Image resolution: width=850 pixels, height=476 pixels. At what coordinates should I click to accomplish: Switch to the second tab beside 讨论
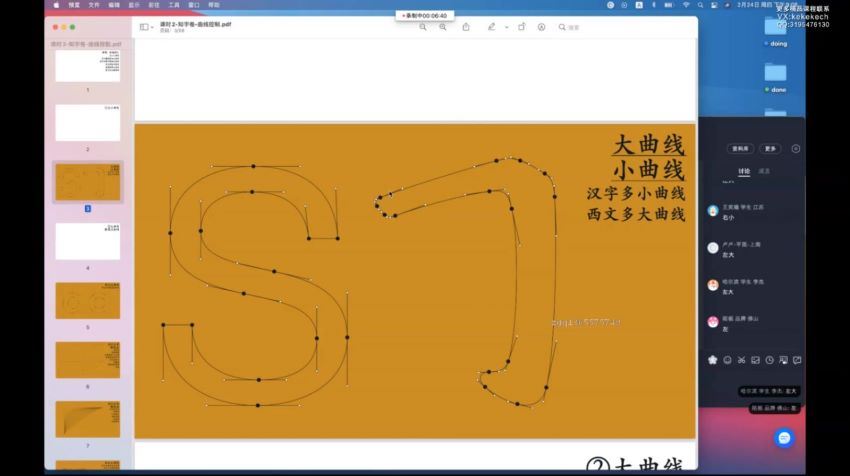[764, 171]
